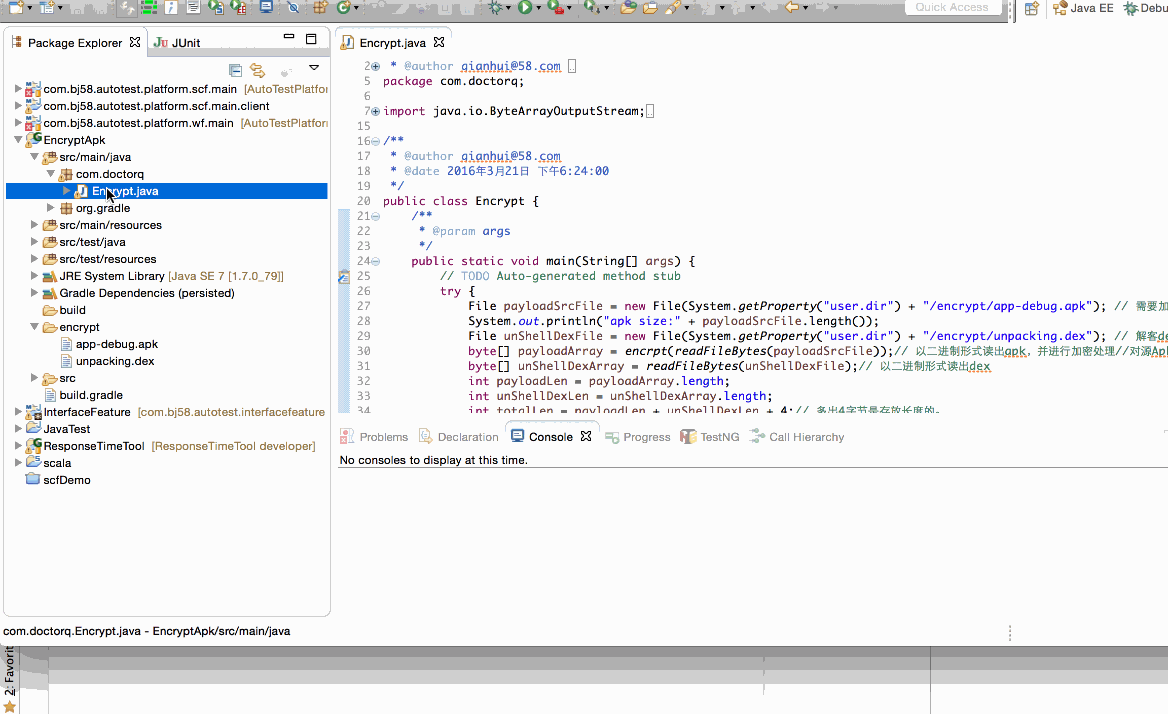Image resolution: width=1168 pixels, height=714 pixels.
Task: Select app-debug.apk in Package Explorer
Action: pyautogui.click(x=117, y=344)
